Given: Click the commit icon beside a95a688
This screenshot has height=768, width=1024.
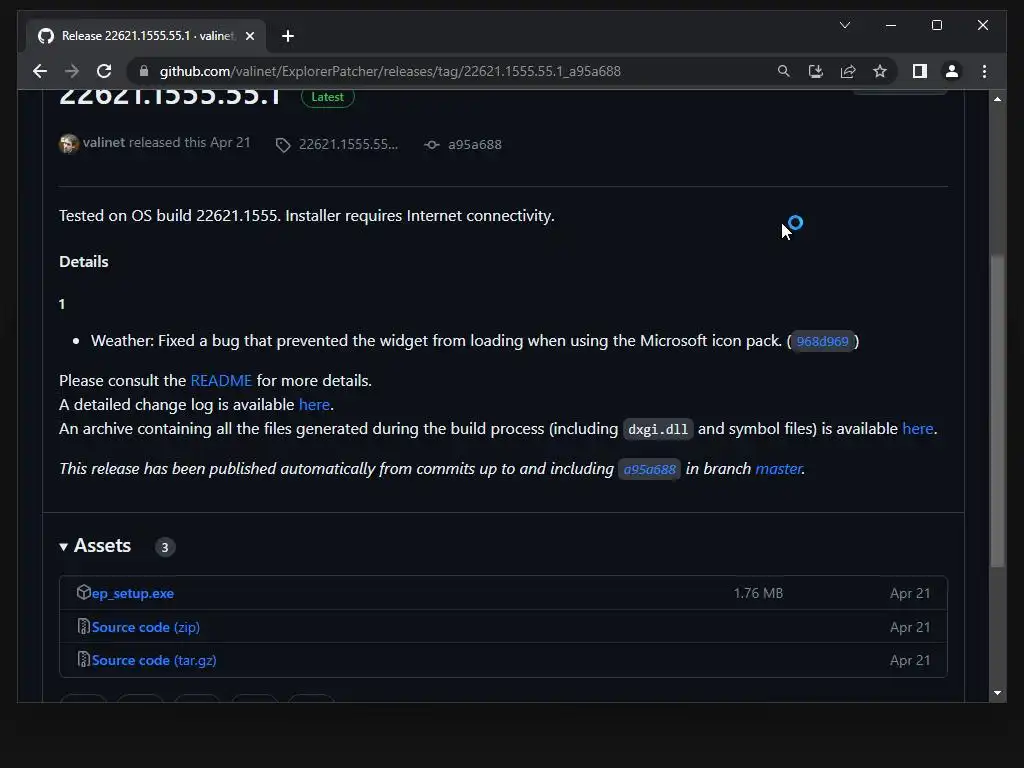Looking at the screenshot, I should tap(432, 145).
